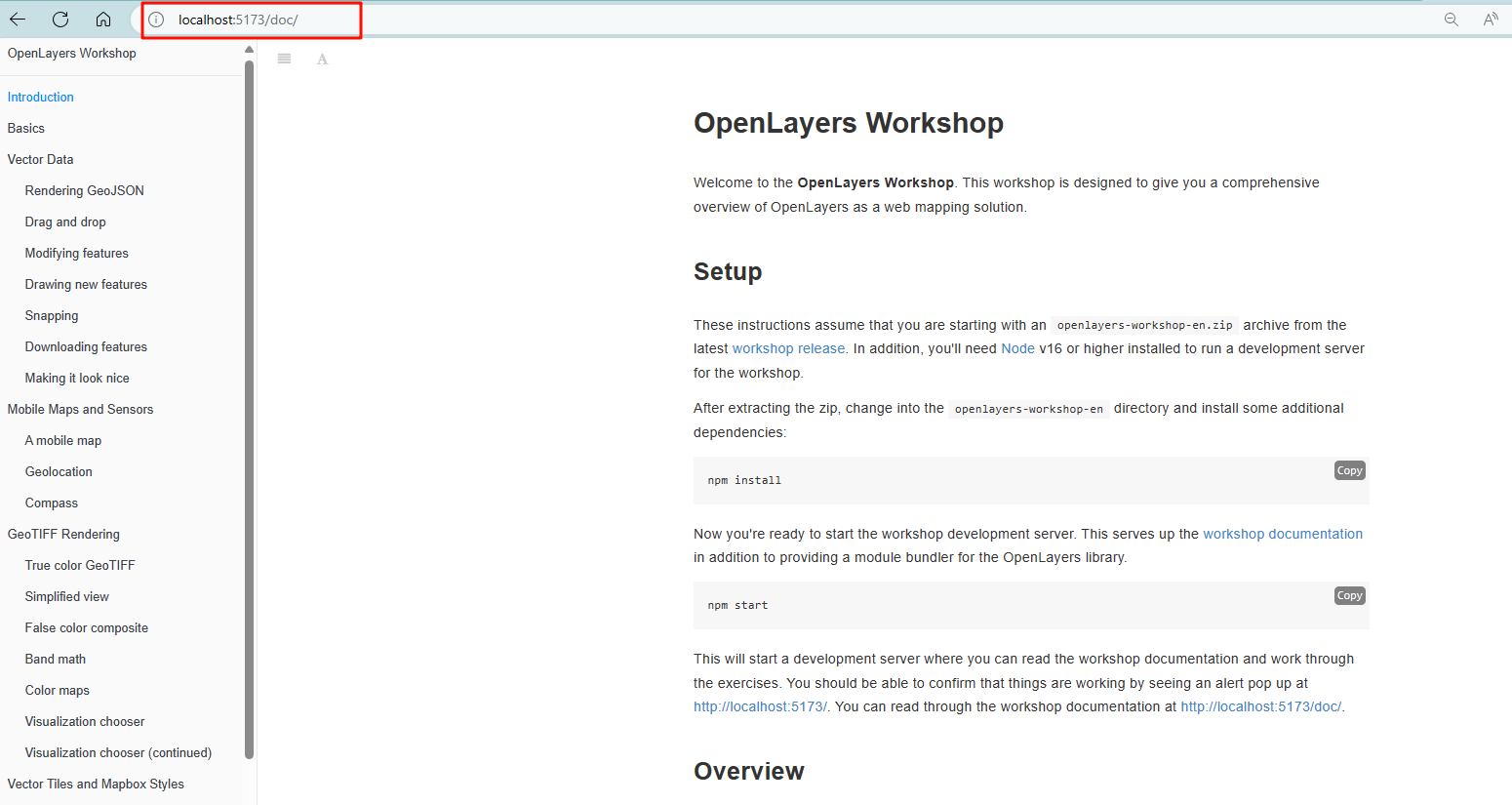This screenshot has width=1512, height=805.
Task: Open Drawing new features section
Action: point(86,284)
